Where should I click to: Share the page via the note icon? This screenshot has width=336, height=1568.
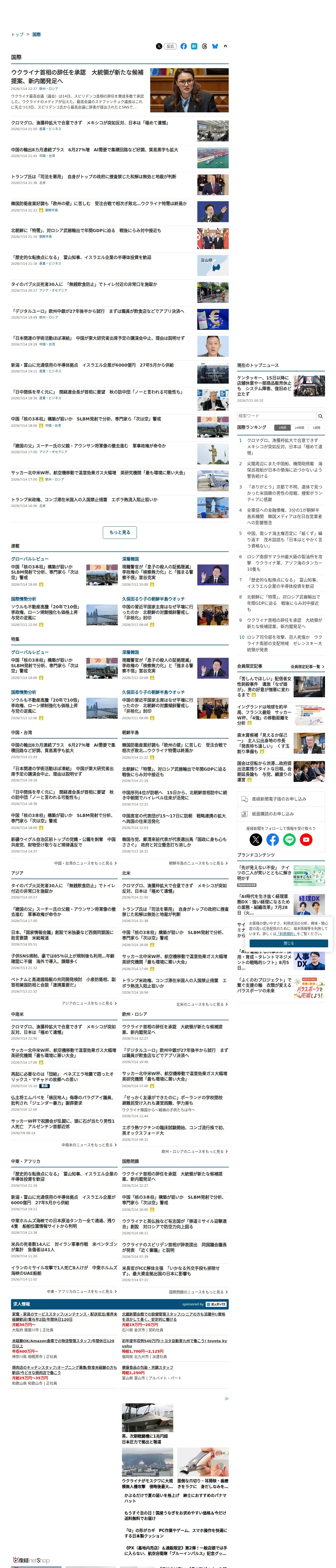225,46
